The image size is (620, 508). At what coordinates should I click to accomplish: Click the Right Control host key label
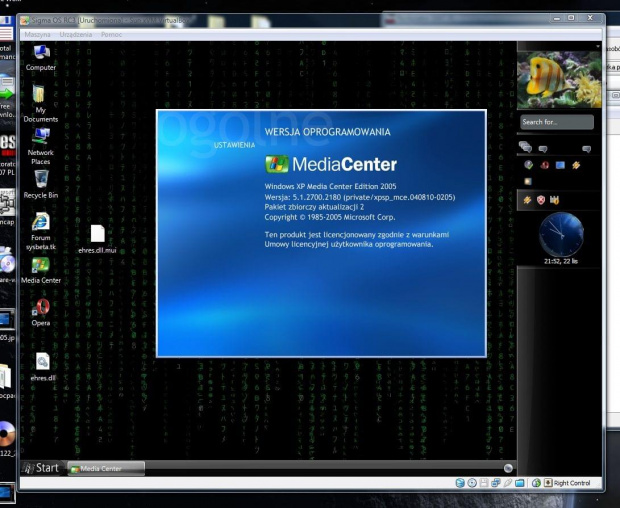[572, 483]
